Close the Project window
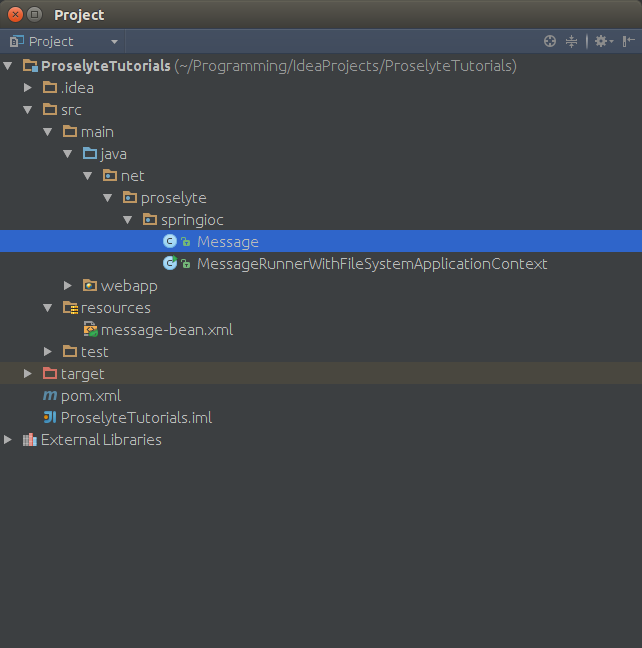This screenshot has height=648, width=642. tap(15, 14)
